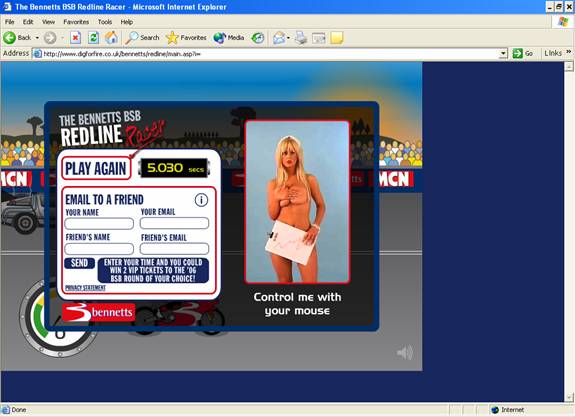
Task: Open the Search toolbar button
Action: [142, 37]
